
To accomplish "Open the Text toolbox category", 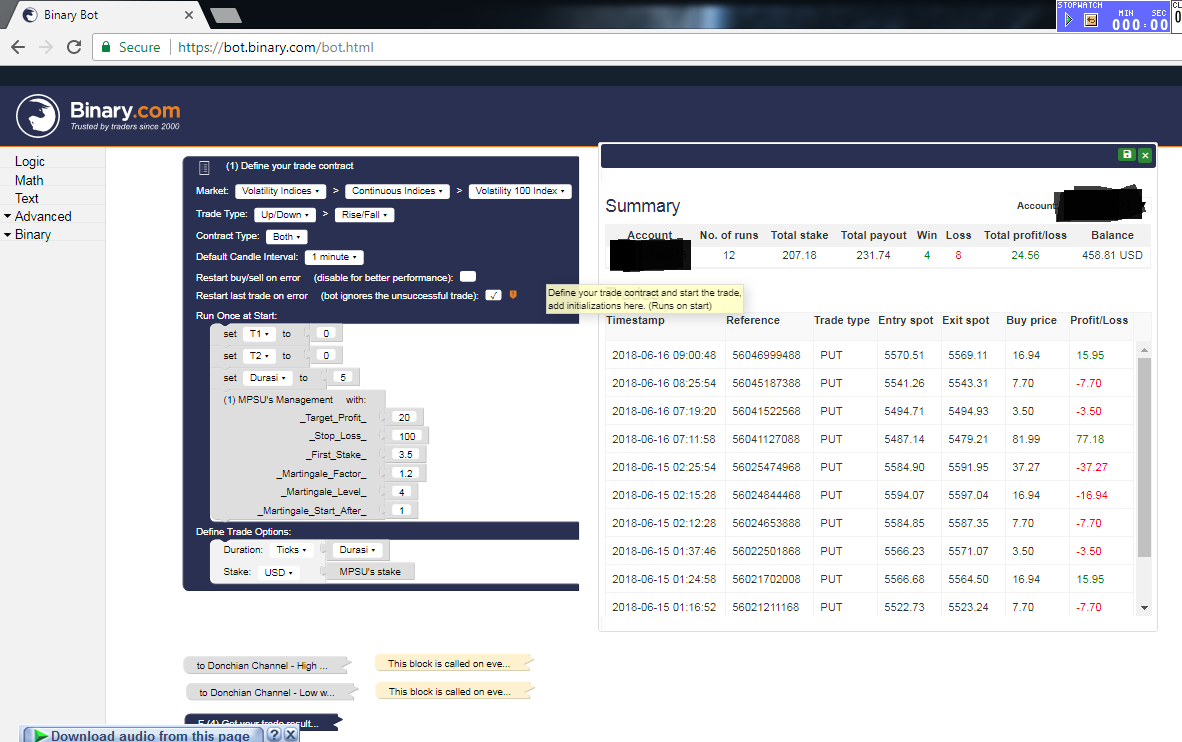I will point(26,198).
